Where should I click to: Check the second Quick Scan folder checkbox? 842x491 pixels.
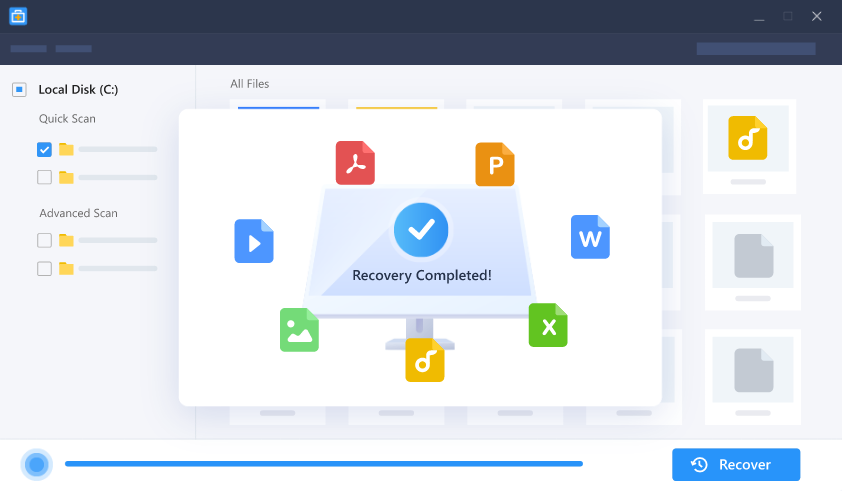(44, 177)
